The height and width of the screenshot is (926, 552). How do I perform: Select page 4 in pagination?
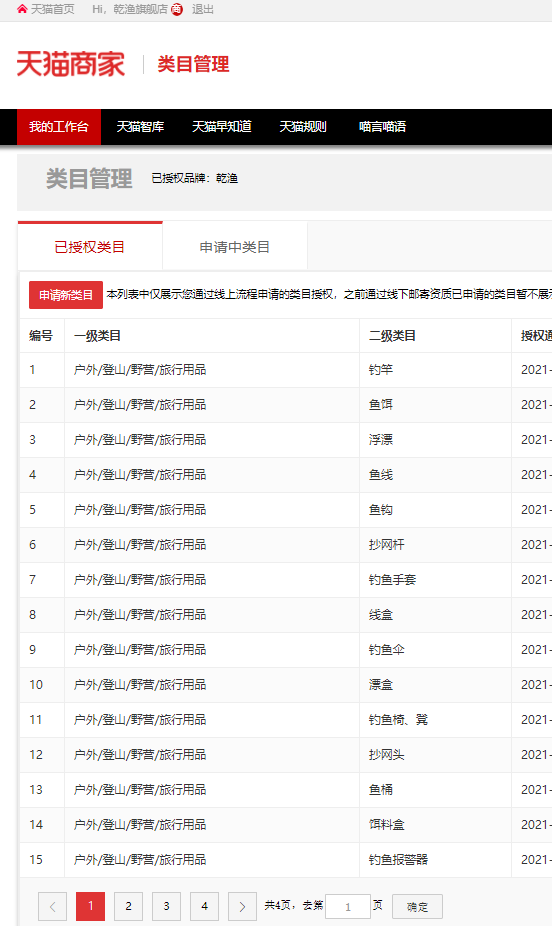pos(204,907)
